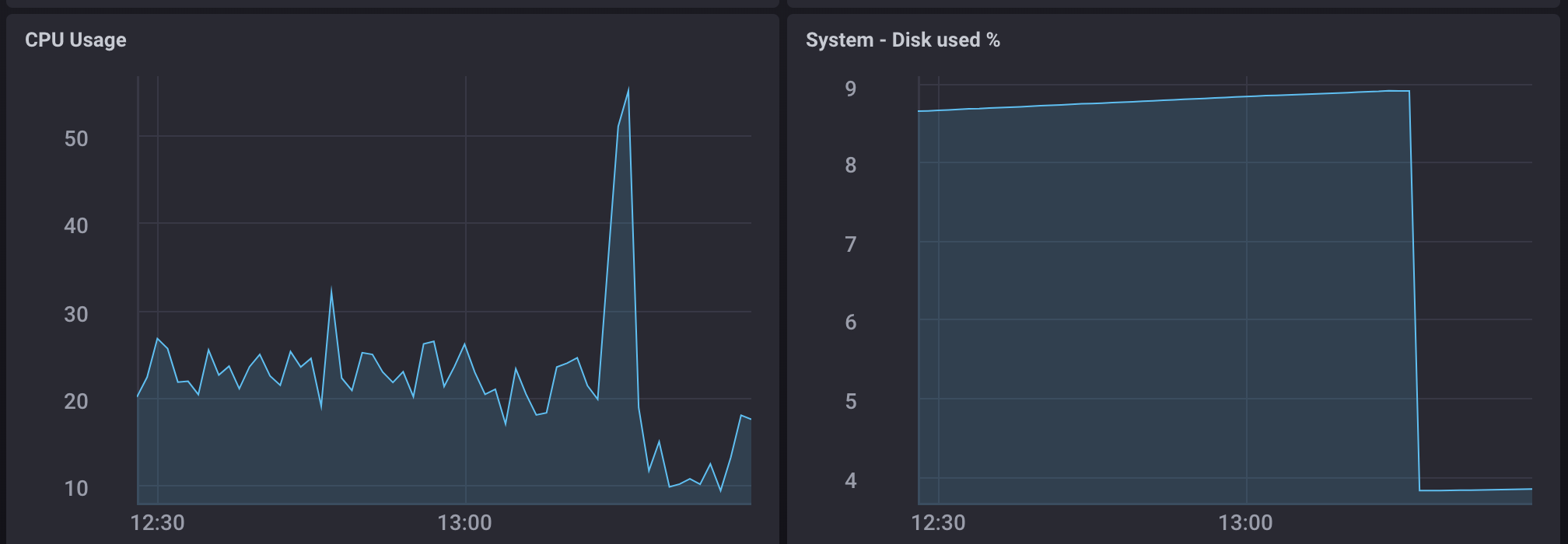Click the 40 label on CPU axis

[x=76, y=226]
